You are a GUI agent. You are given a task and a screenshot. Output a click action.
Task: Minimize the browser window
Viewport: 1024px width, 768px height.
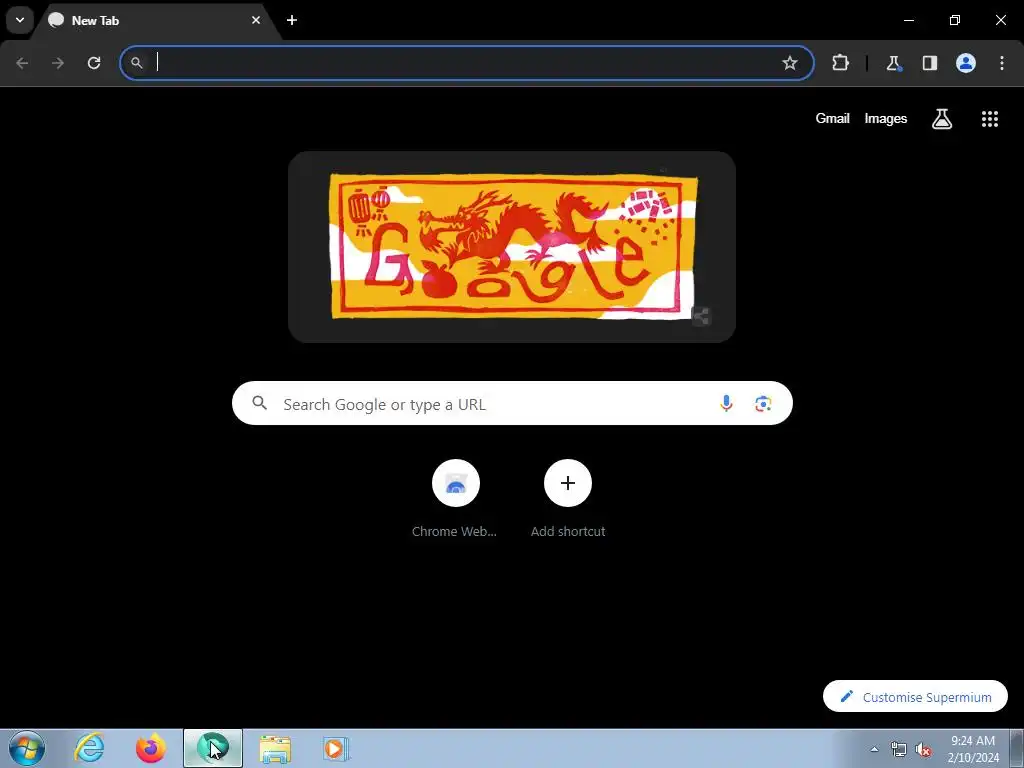coord(908,20)
